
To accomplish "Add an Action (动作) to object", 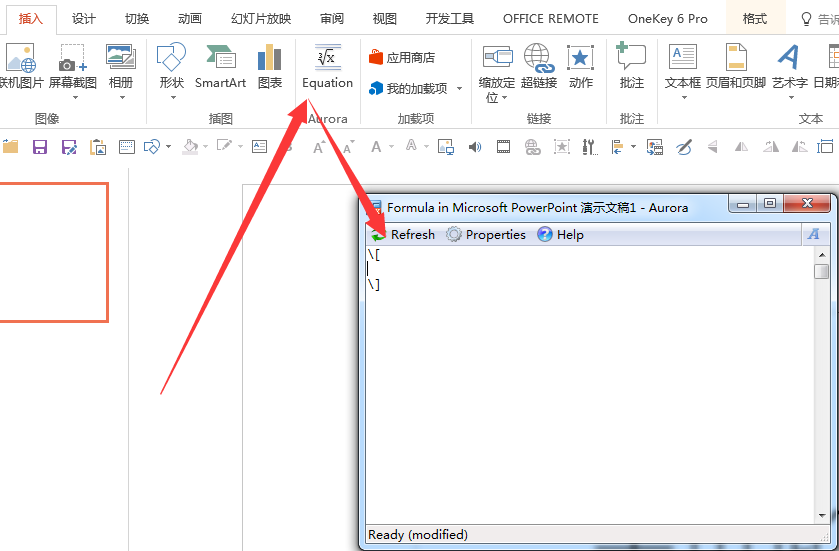I will [581, 67].
